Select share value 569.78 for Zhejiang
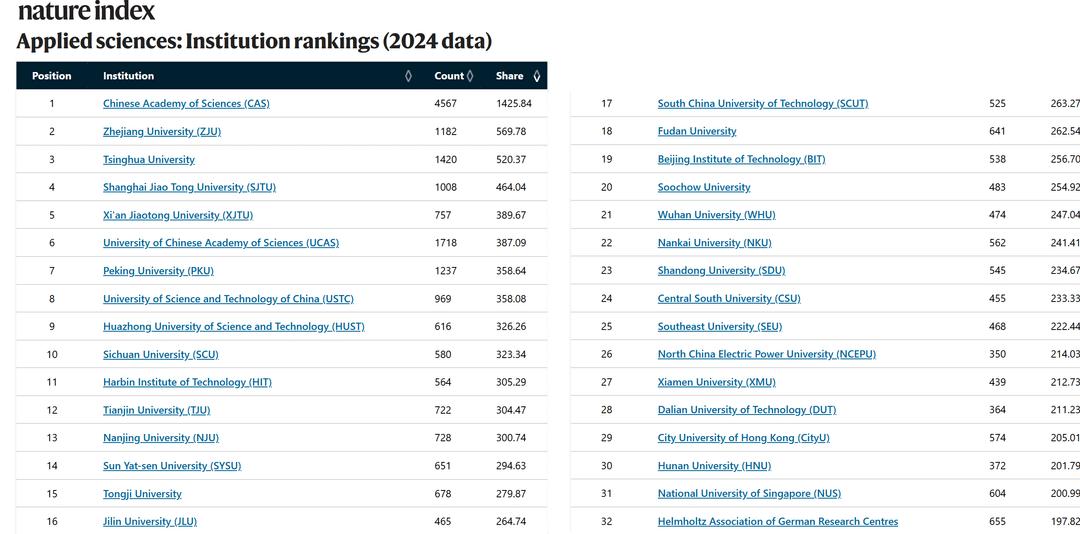 tap(511, 132)
